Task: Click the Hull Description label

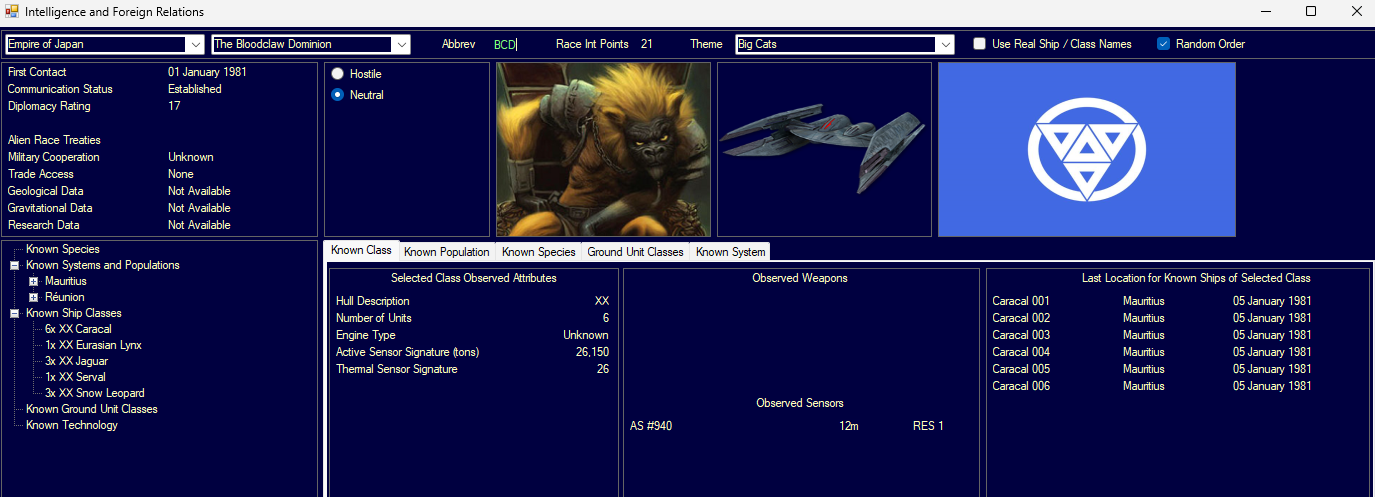Action: point(373,301)
